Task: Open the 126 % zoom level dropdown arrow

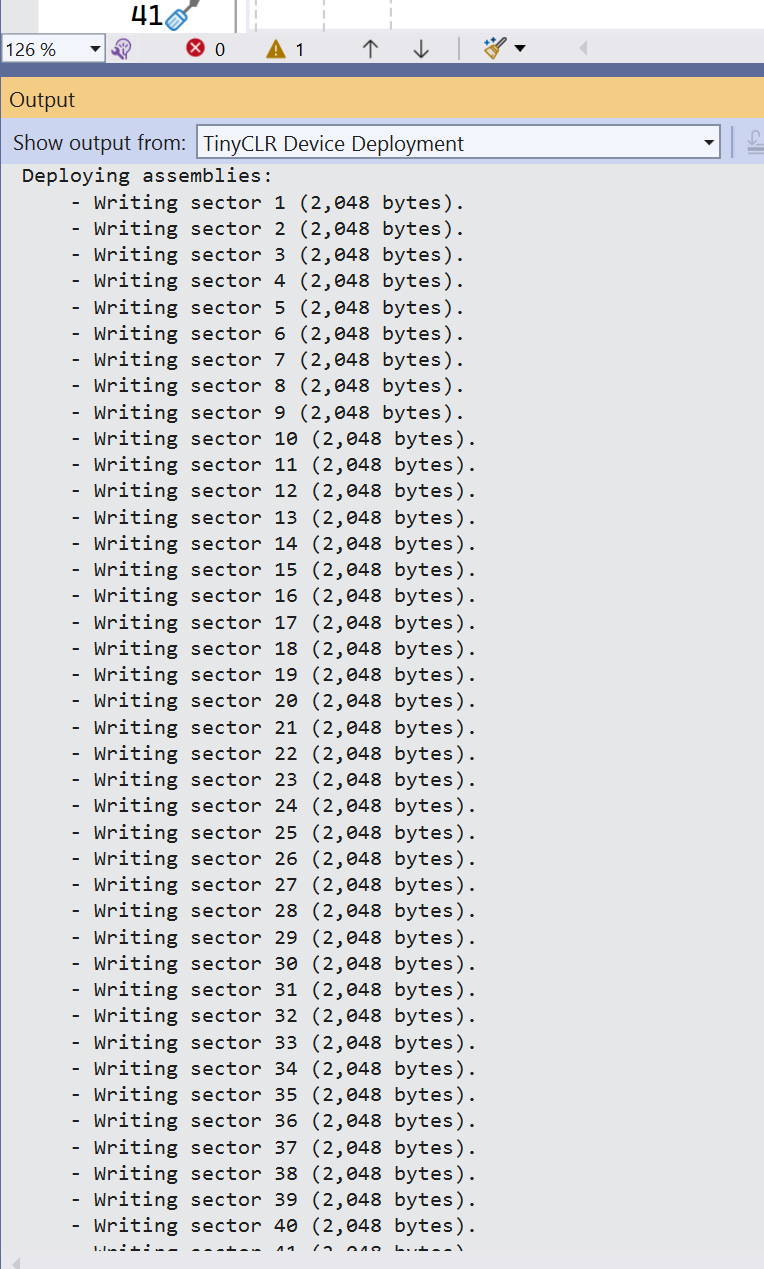Action: (95, 48)
